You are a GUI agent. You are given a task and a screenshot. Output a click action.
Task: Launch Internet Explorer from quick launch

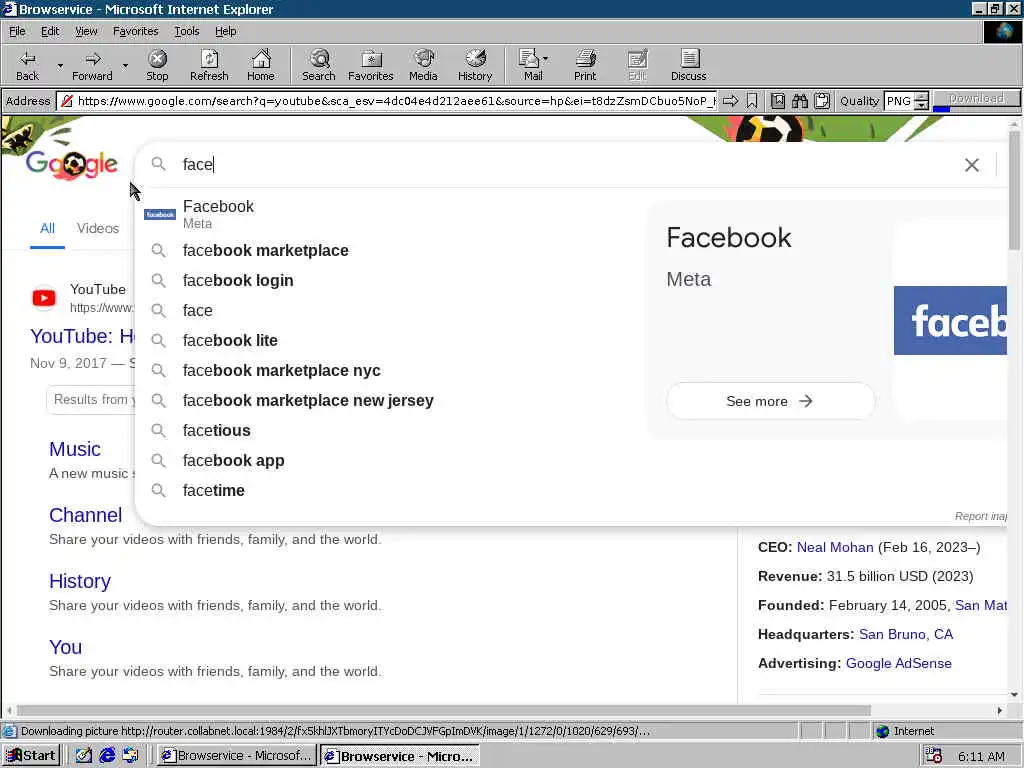click(107, 756)
